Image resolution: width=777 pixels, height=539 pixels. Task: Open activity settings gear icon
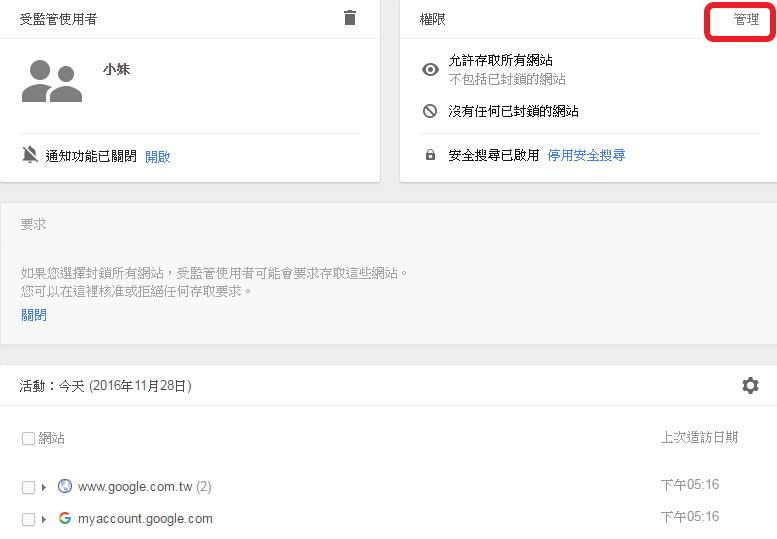pyautogui.click(x=750, y=385)
